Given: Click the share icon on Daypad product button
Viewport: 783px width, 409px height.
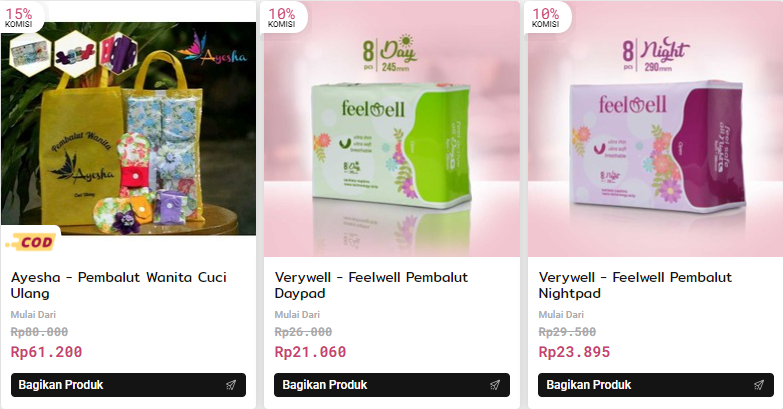Looking at the screenshot, I should coord(495,385).
